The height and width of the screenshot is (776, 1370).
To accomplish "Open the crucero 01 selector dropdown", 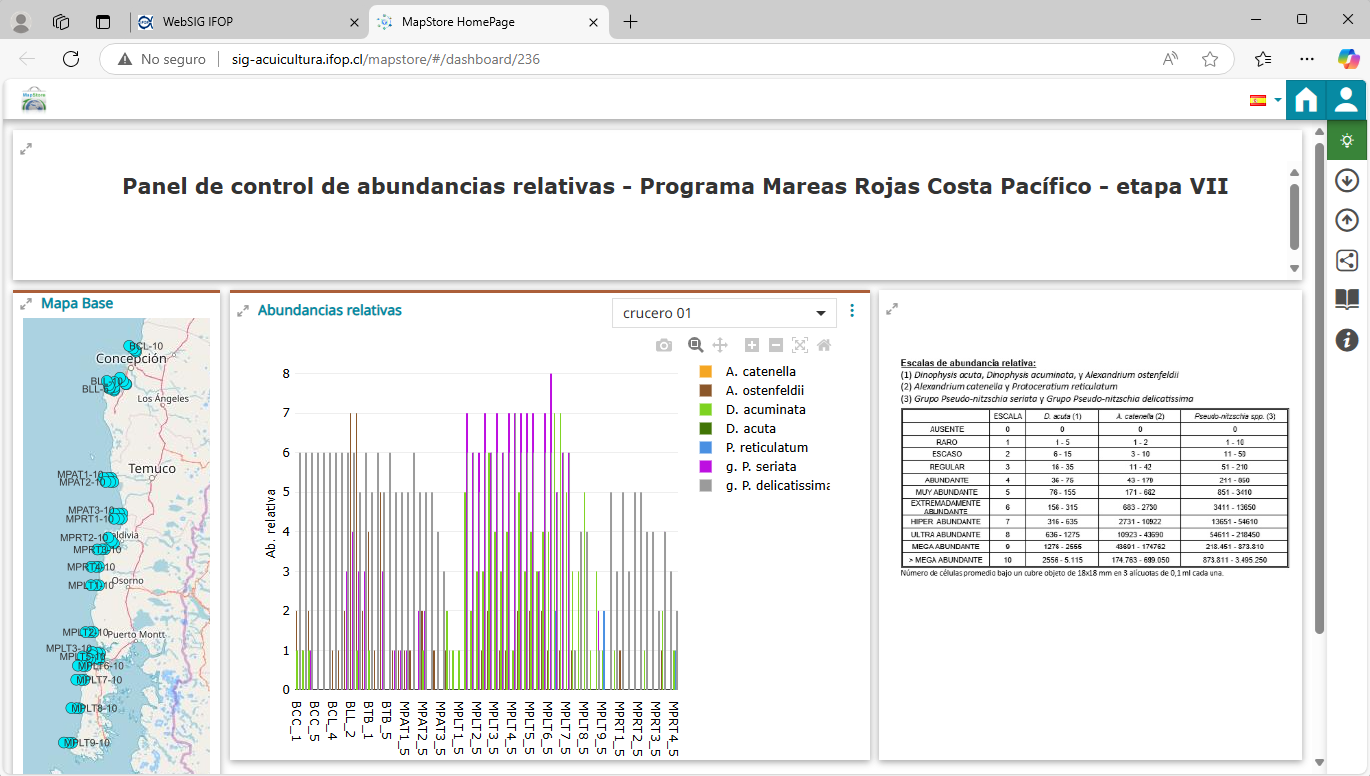I will pos(724,312).
